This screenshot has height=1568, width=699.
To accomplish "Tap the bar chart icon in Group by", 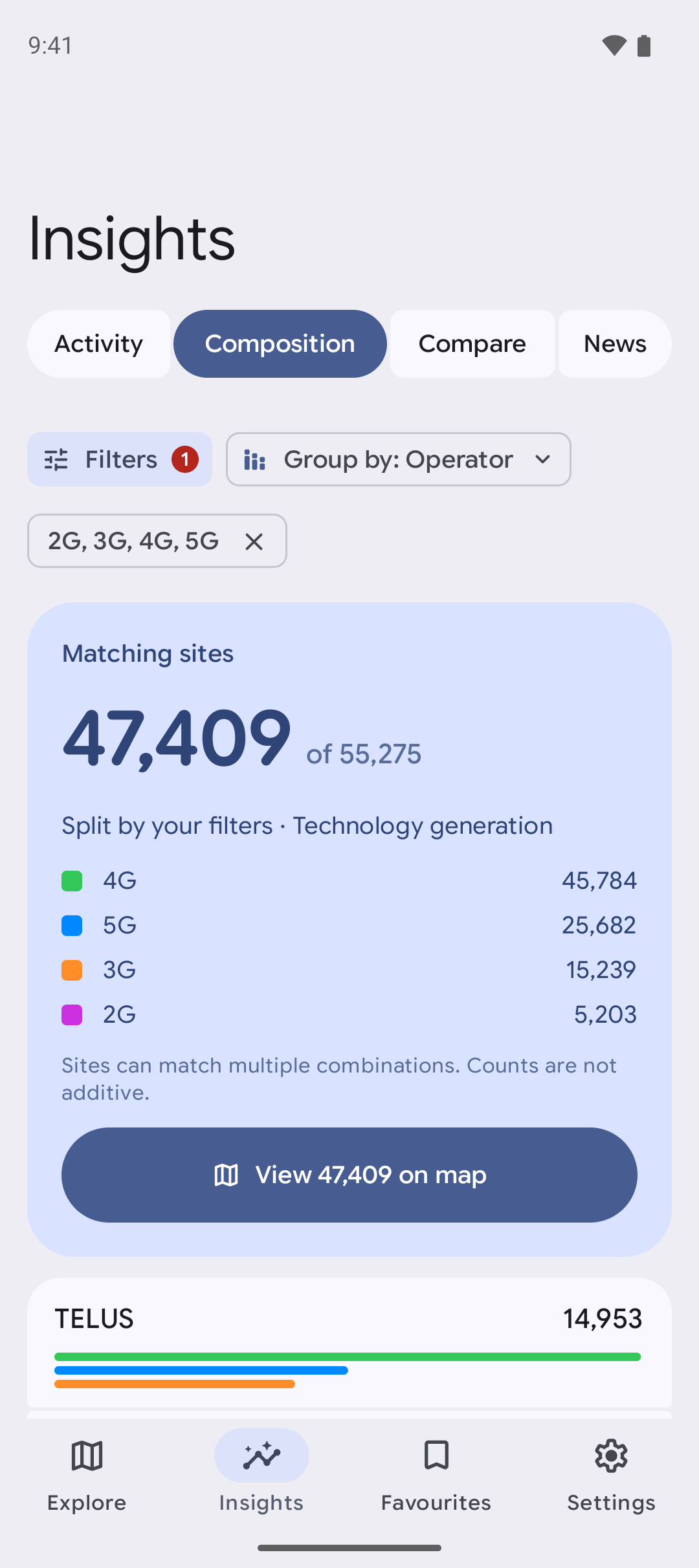I will (x=254, y=460).
